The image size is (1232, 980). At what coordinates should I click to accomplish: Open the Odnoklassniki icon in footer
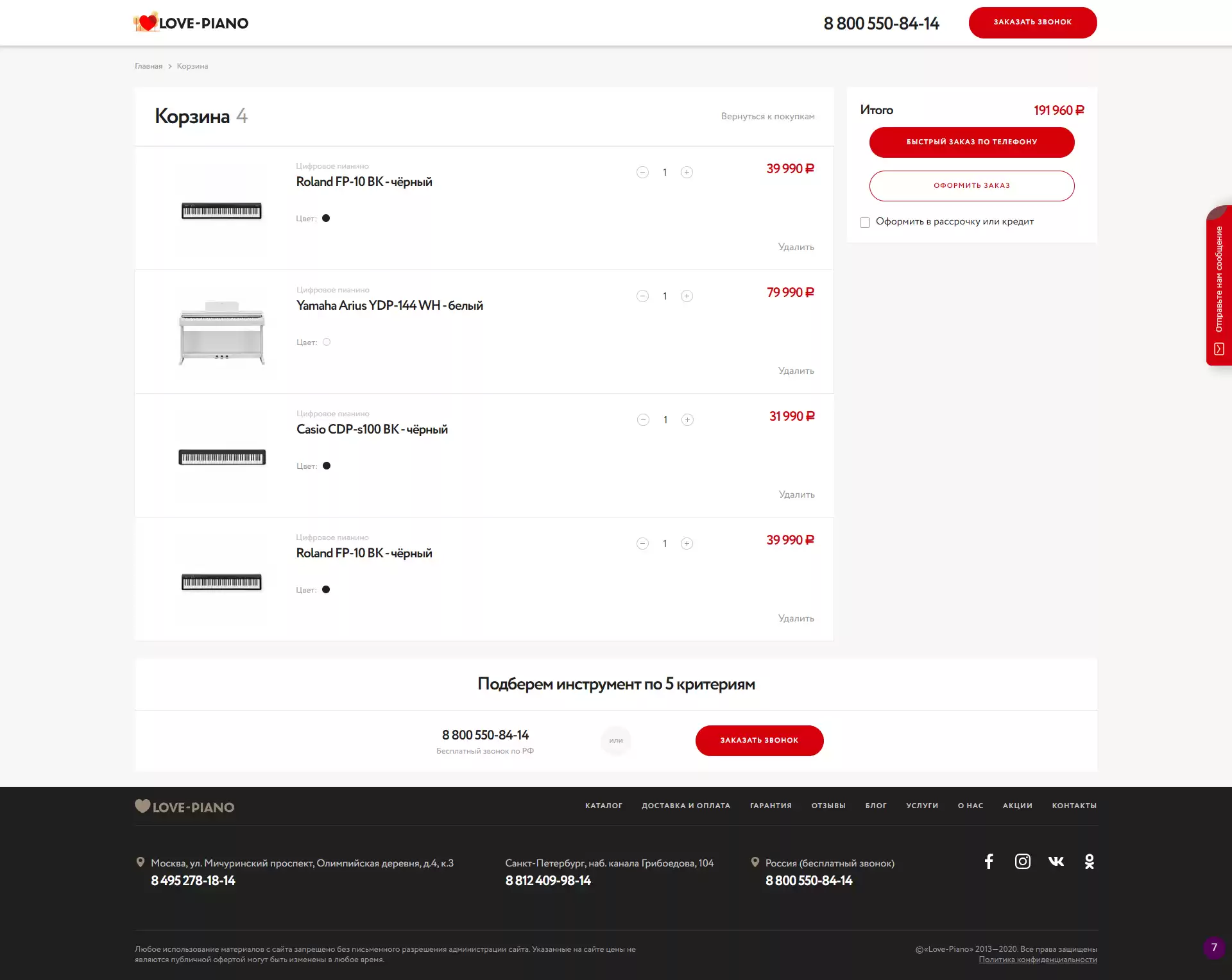pyautogui.click(x=1090, y=861)
